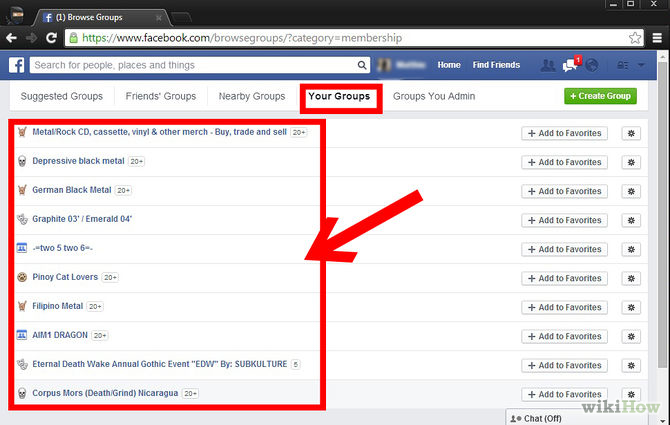Open the notifications globe icon
This screenshot has height=425, width=670.
pos(592,65)
